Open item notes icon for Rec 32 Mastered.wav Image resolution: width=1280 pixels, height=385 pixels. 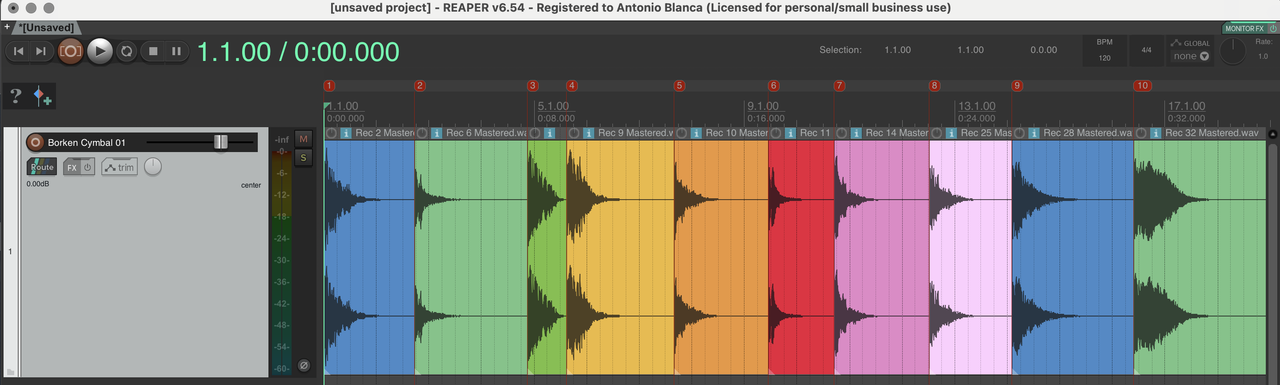(1156, 133)
